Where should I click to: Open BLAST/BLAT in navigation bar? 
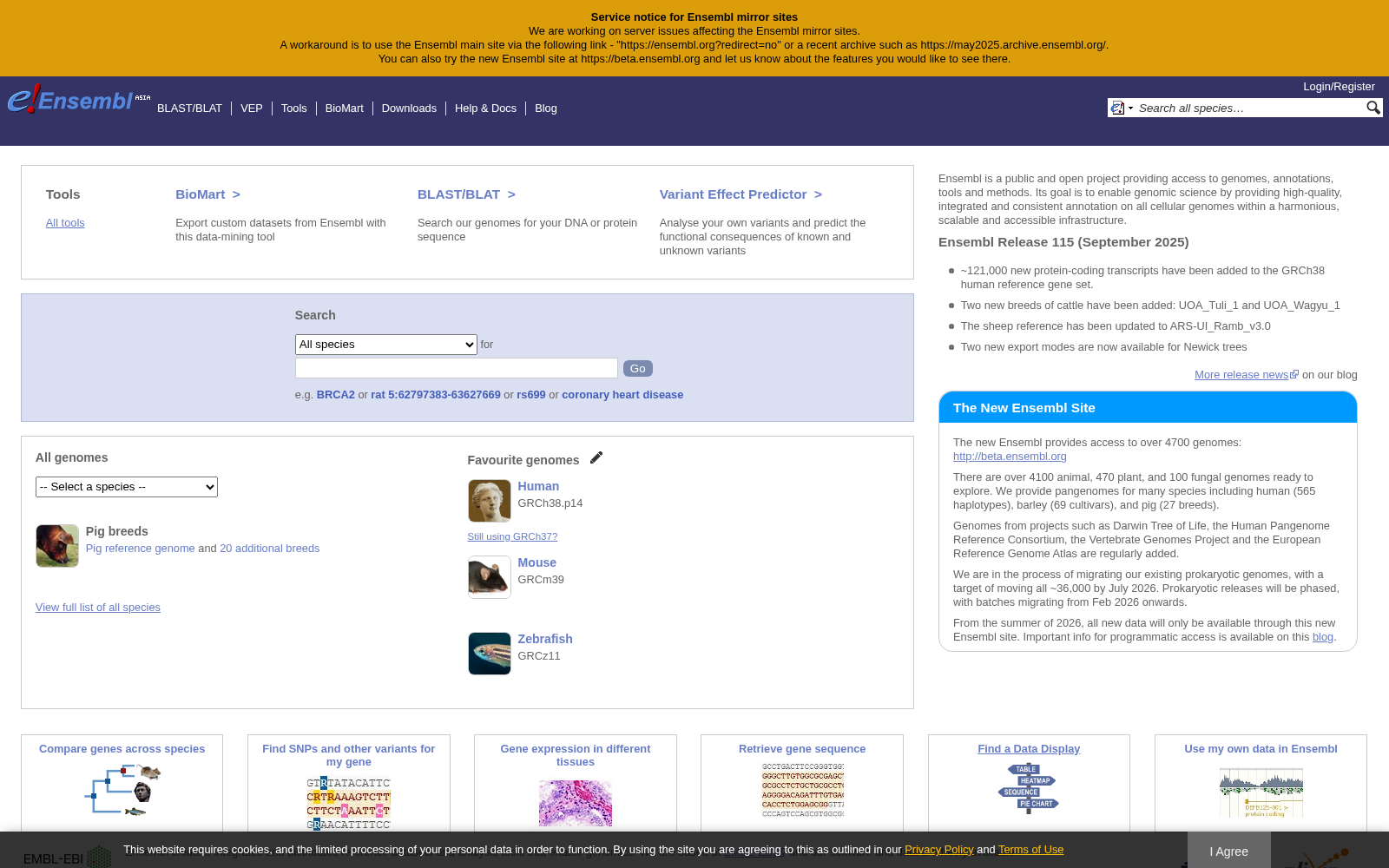pyautogui.click(x=189, y=108)
